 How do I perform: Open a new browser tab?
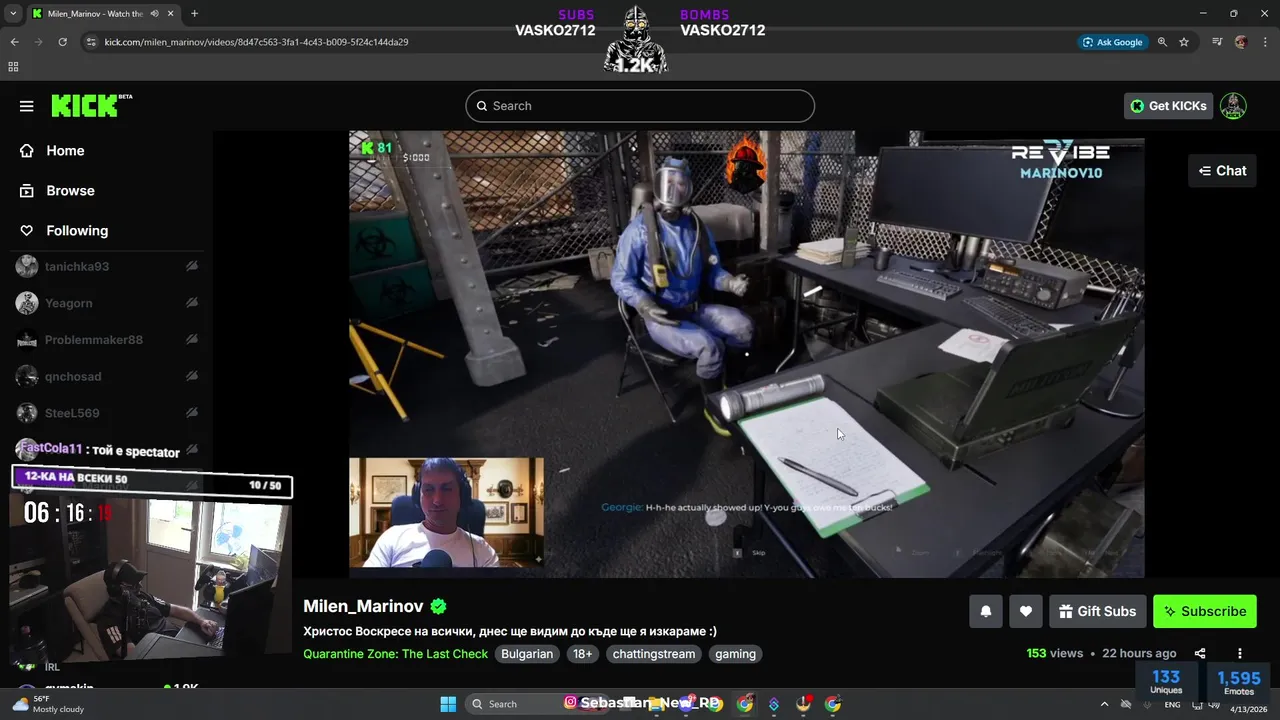(x=194, y=14)
